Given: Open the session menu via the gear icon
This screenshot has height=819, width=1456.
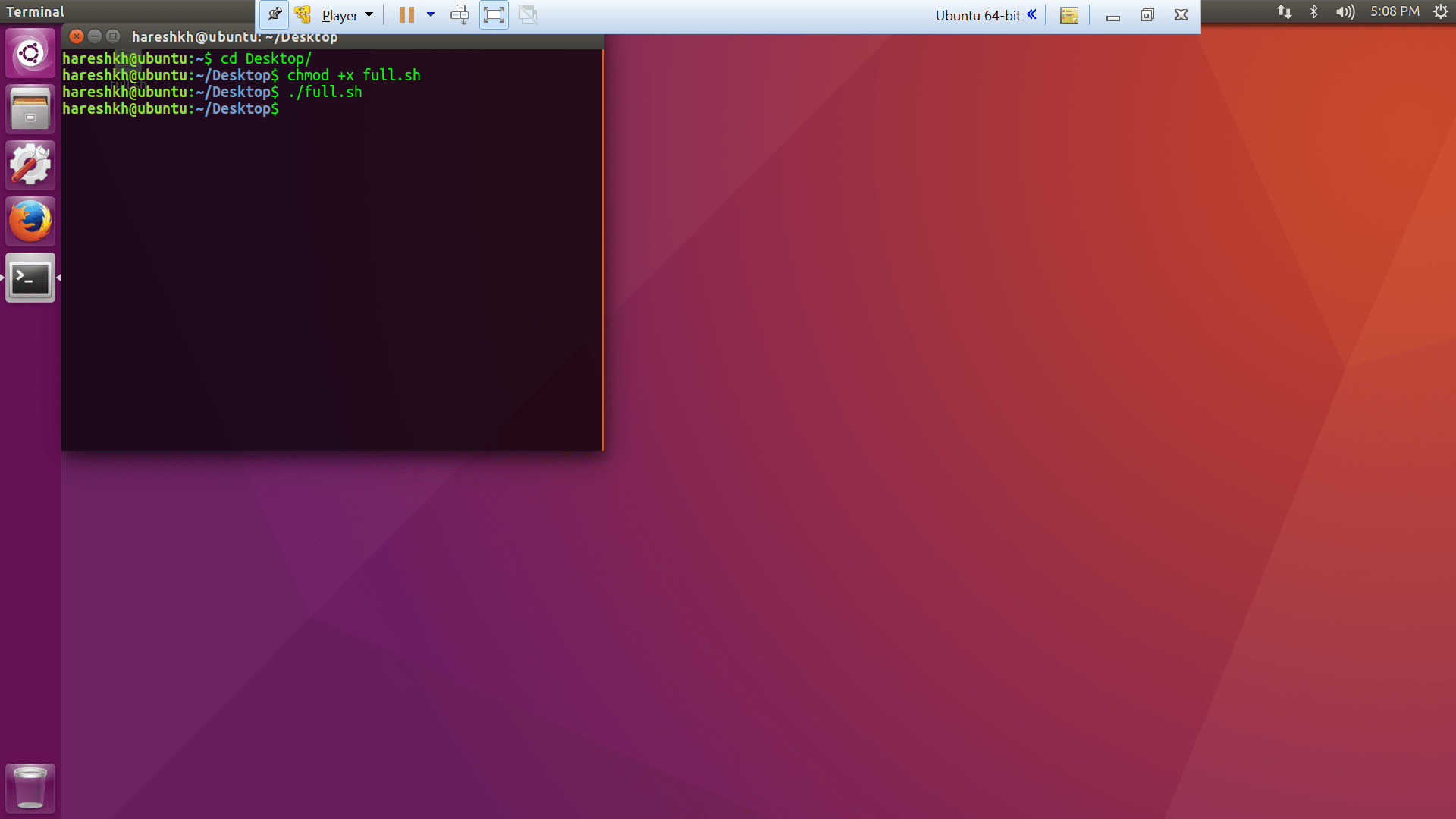Looking at the screenshot, I should [x=1441, y=11].
